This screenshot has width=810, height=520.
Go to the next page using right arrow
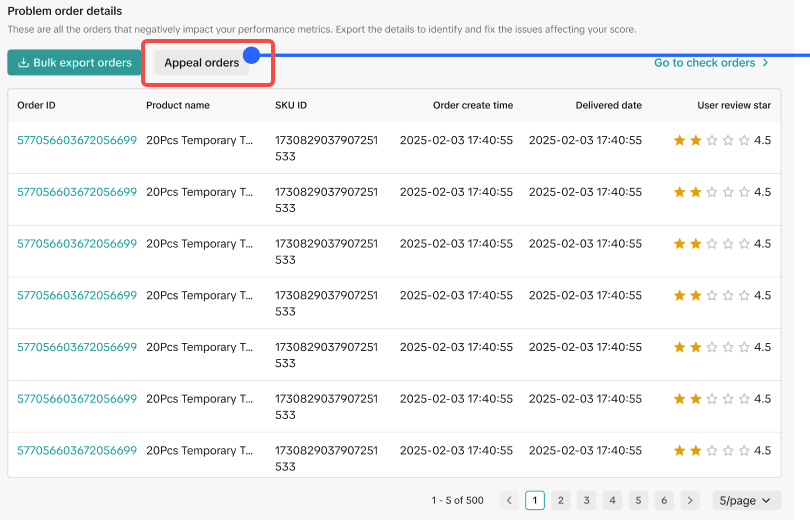(x=690, y=500)
